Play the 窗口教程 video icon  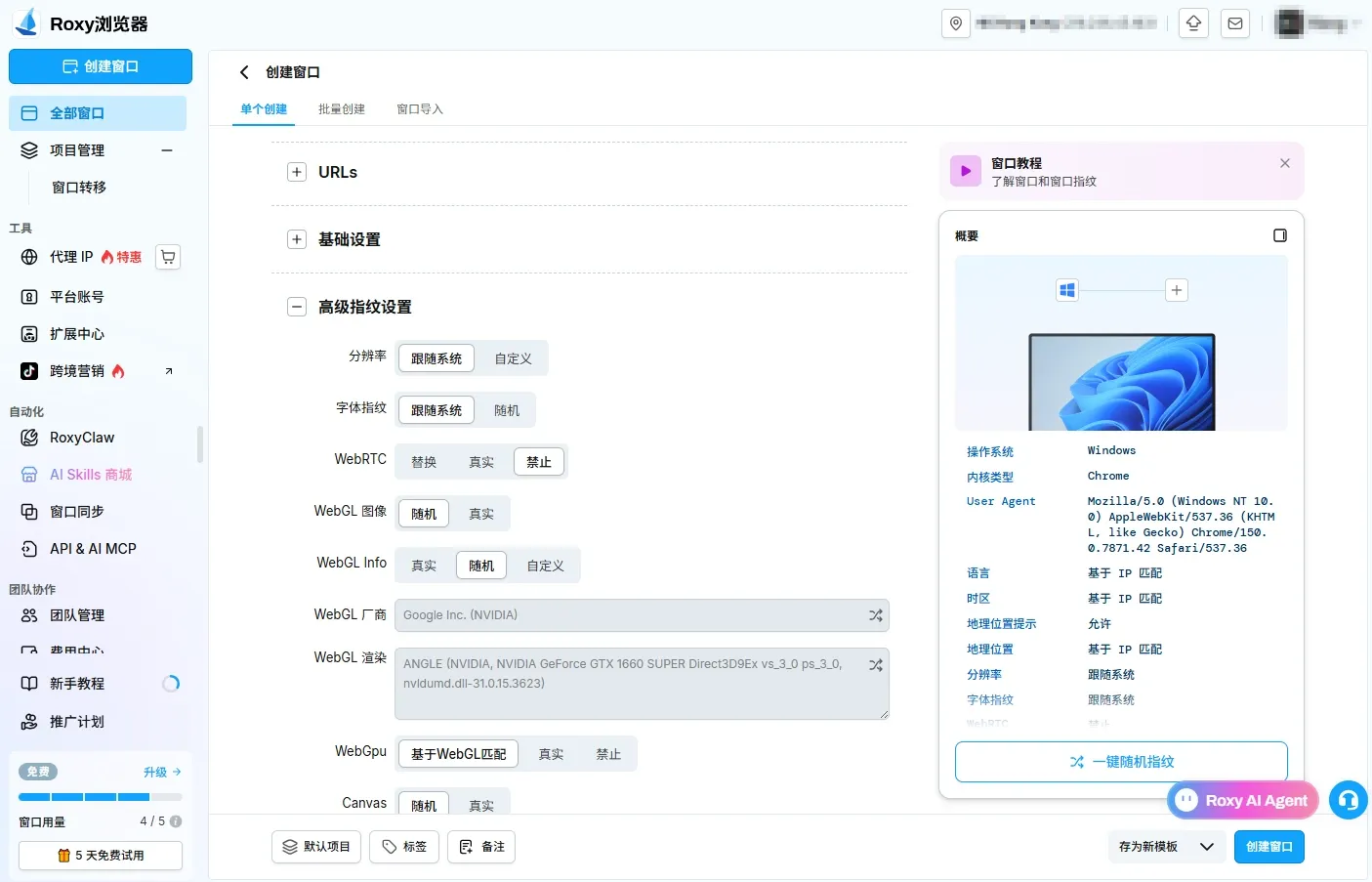(x=966, y=171)
